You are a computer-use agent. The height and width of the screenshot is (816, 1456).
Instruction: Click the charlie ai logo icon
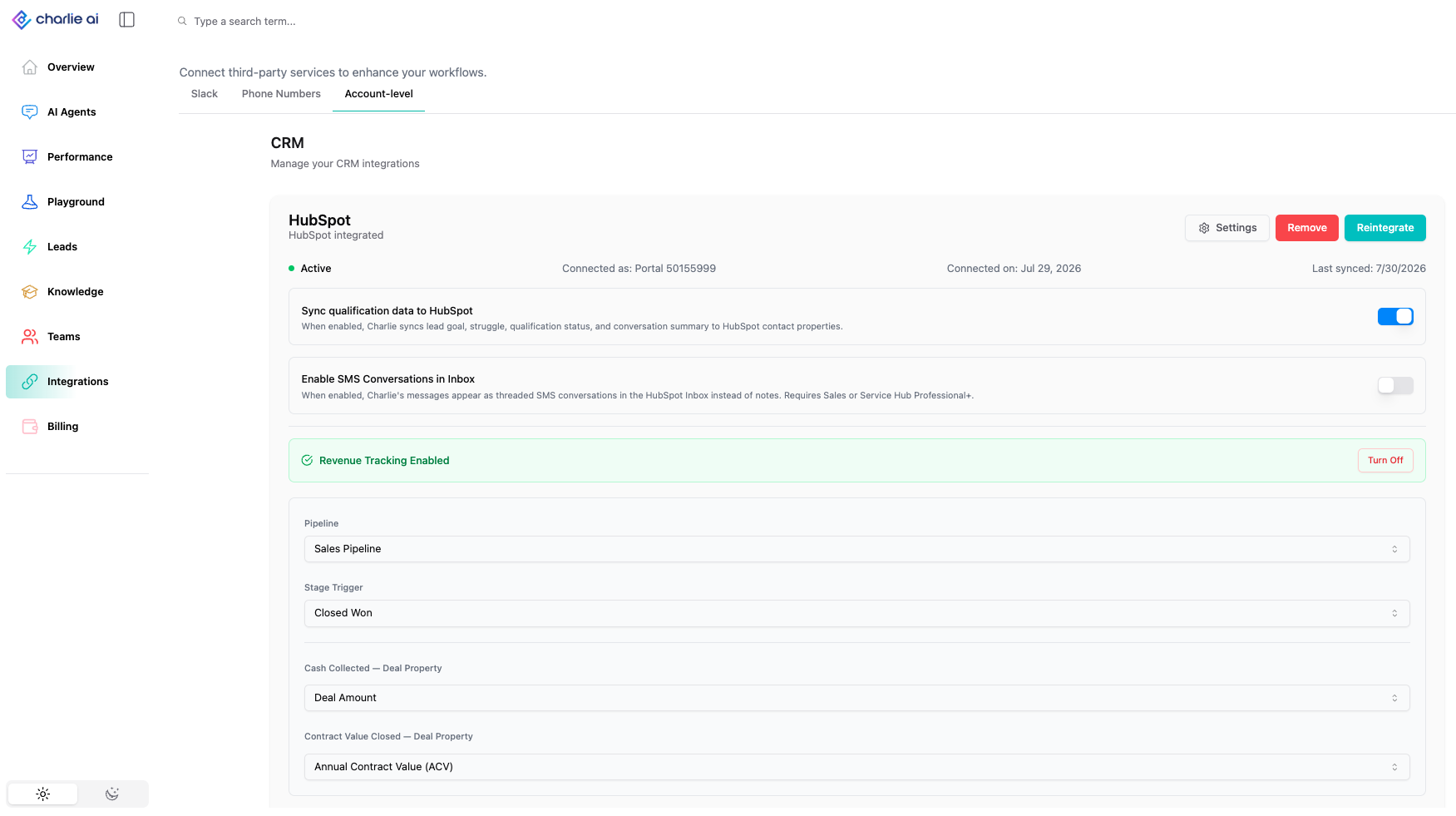22,20
